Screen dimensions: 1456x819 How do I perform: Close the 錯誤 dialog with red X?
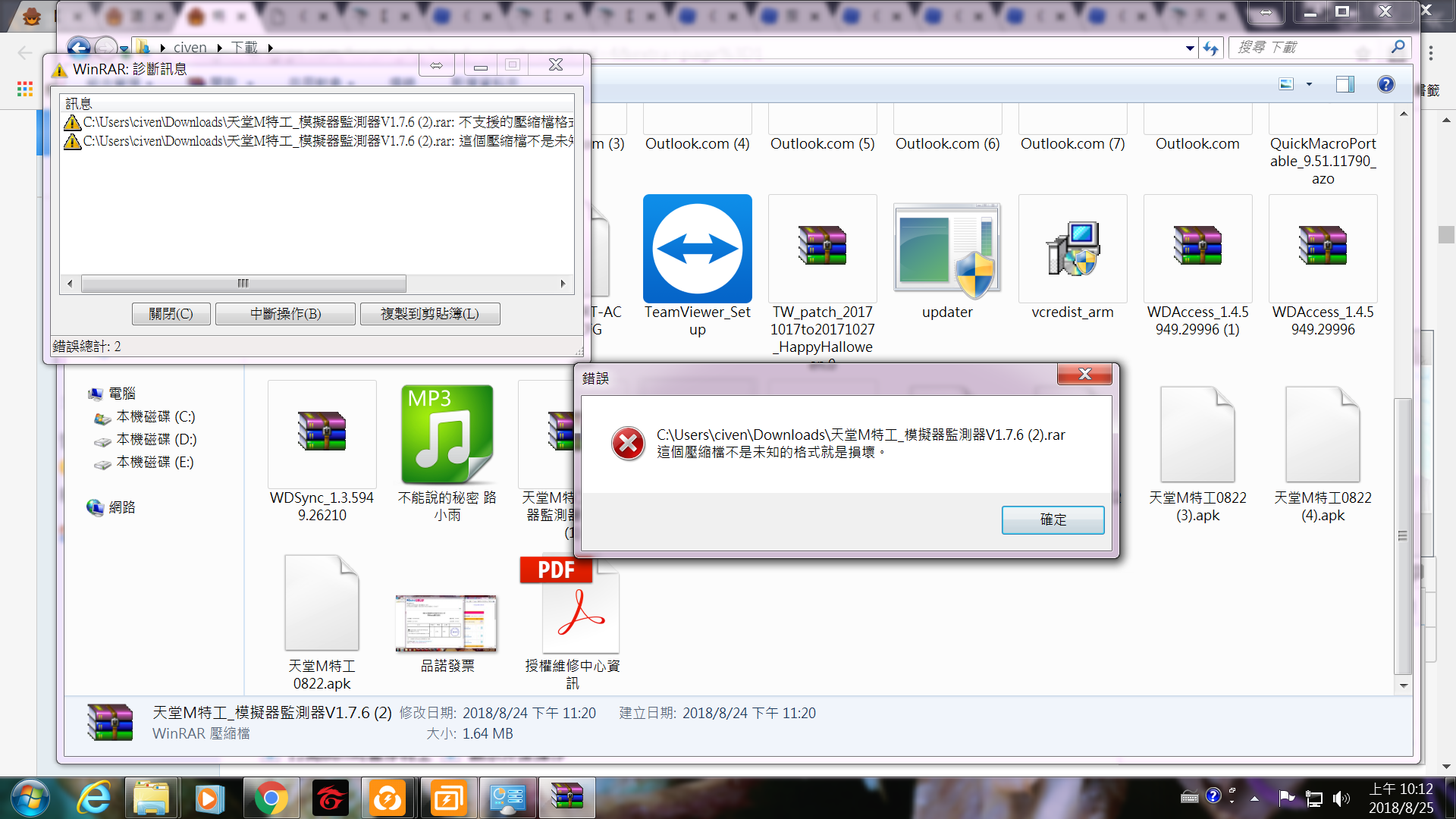point(1084,374)
